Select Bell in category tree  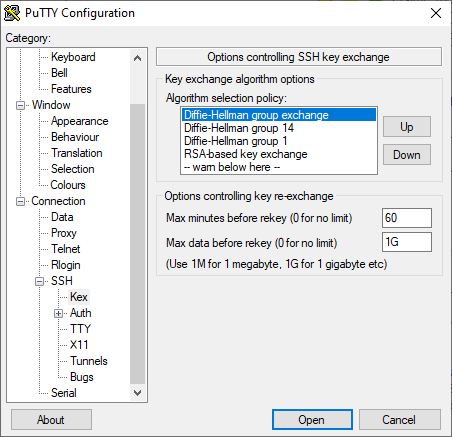point(59,73)
